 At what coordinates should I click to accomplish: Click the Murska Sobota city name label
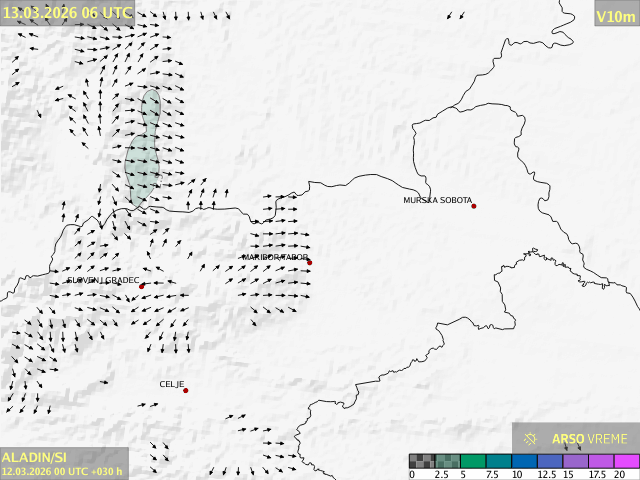(x=437, y=201)
